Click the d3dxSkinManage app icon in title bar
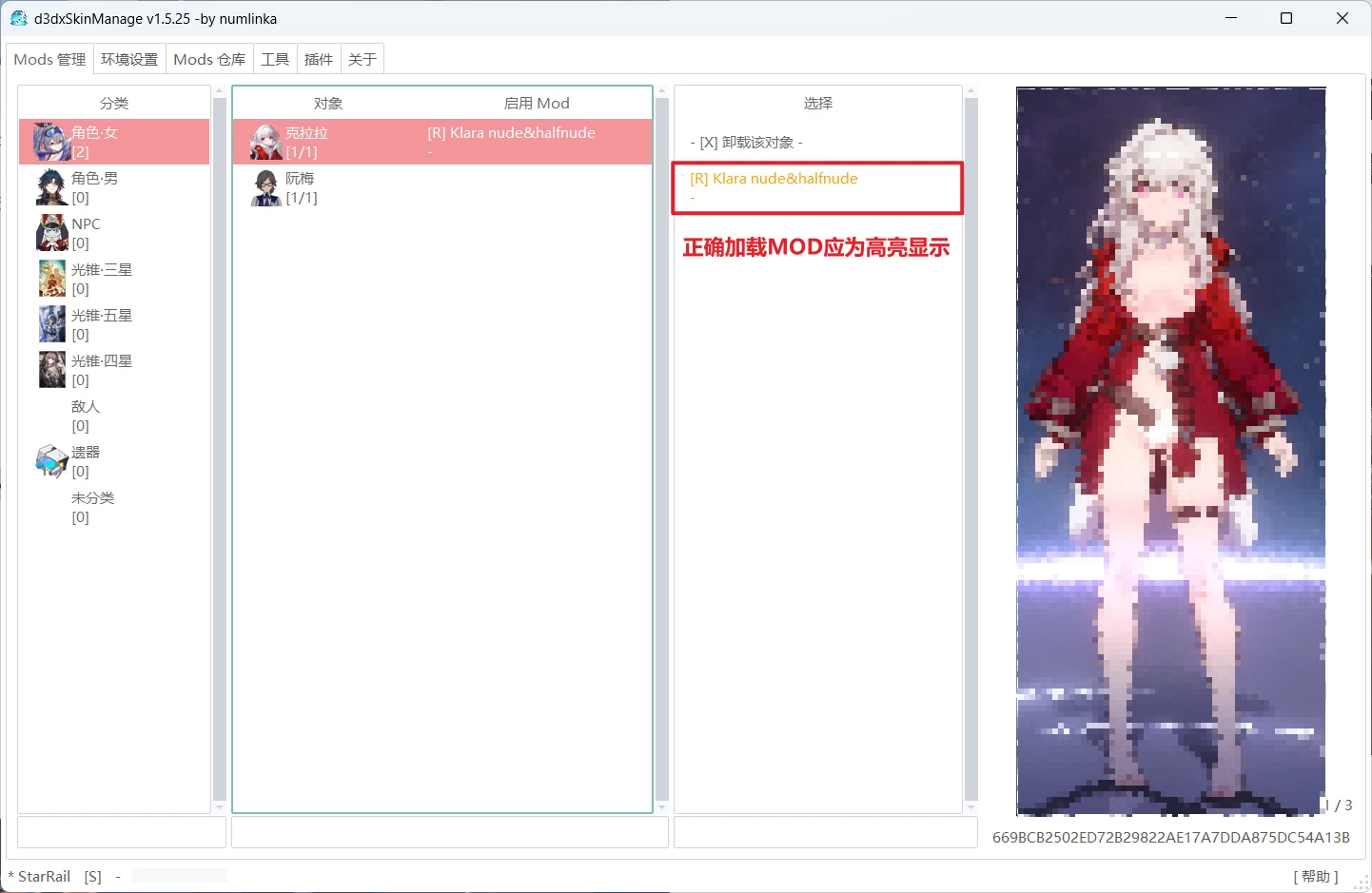This screenshot has height=893, width=1372. pyautogui.click(x=18, y=18)
